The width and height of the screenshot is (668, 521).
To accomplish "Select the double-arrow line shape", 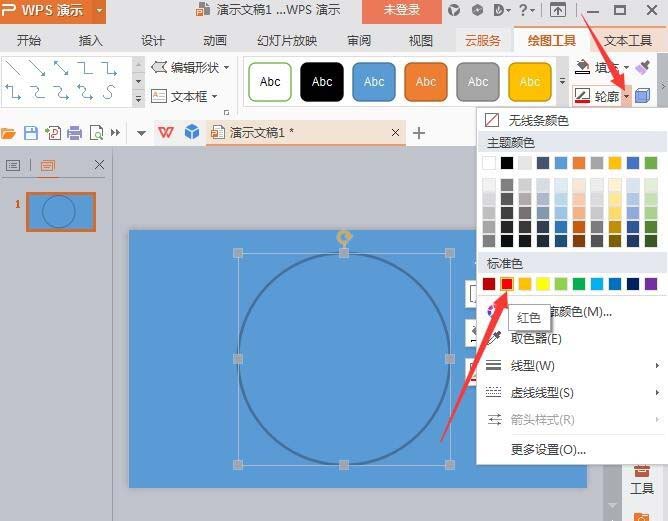I will pyautogui.click(x=61, y=68).
